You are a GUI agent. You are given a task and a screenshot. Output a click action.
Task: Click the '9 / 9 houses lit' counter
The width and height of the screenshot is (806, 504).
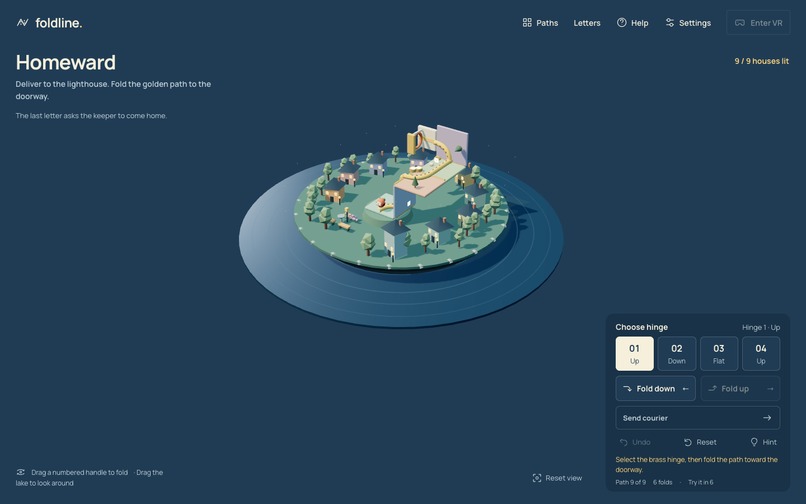tap(761, 61)
